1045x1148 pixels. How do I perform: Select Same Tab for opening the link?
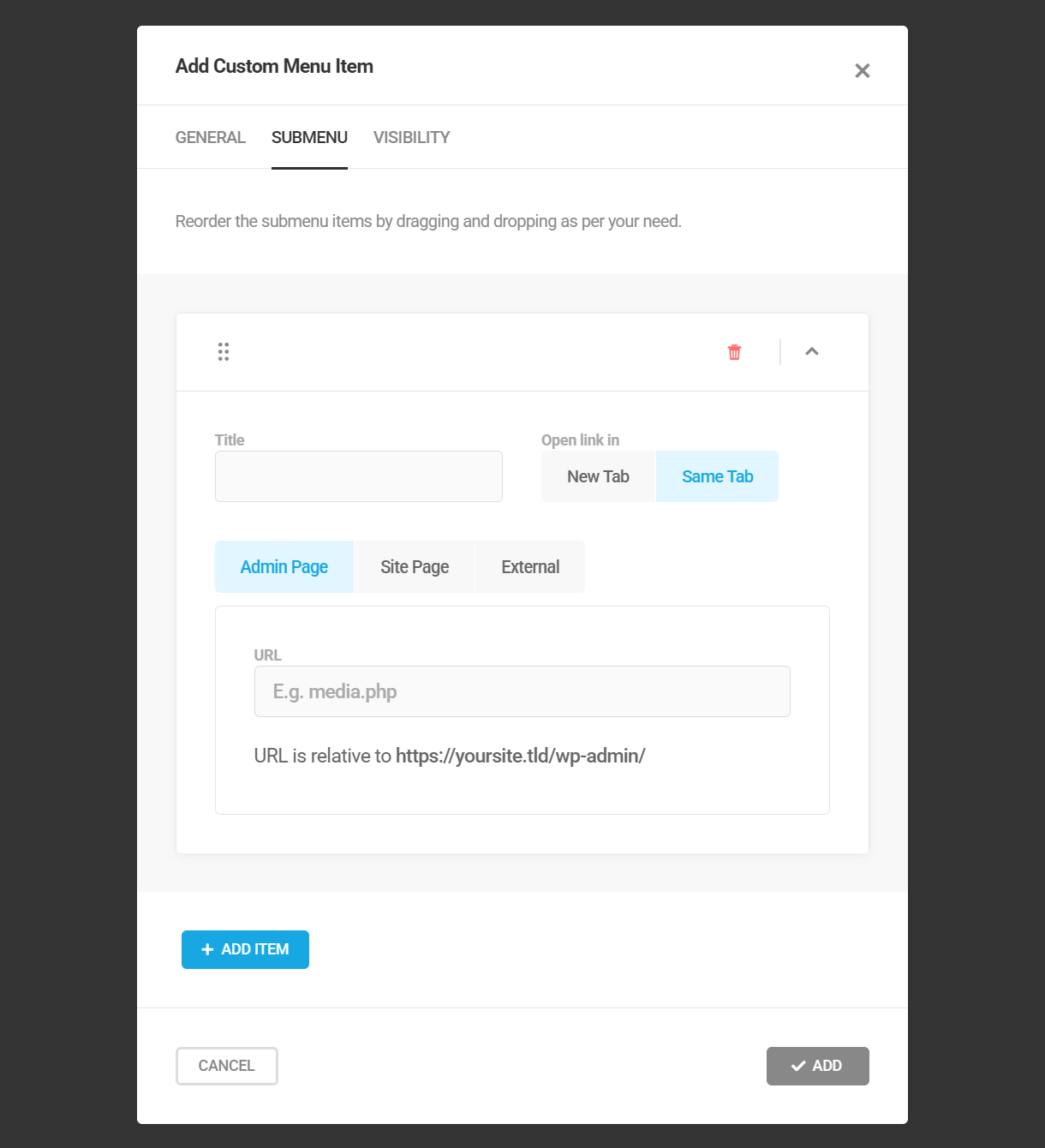[x=717, y=475]
